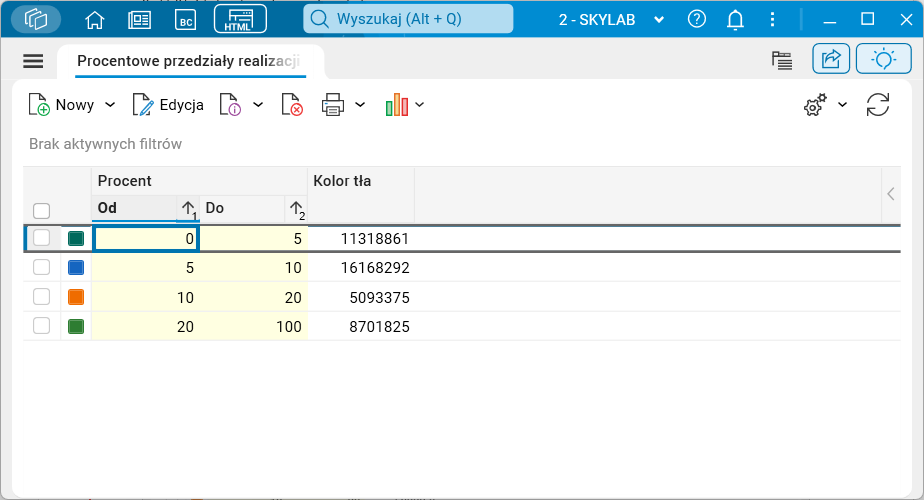Click the teal swatch in first row
Image resolution: width=924 pixels, height=500 pixels.
tap(76, 238)
